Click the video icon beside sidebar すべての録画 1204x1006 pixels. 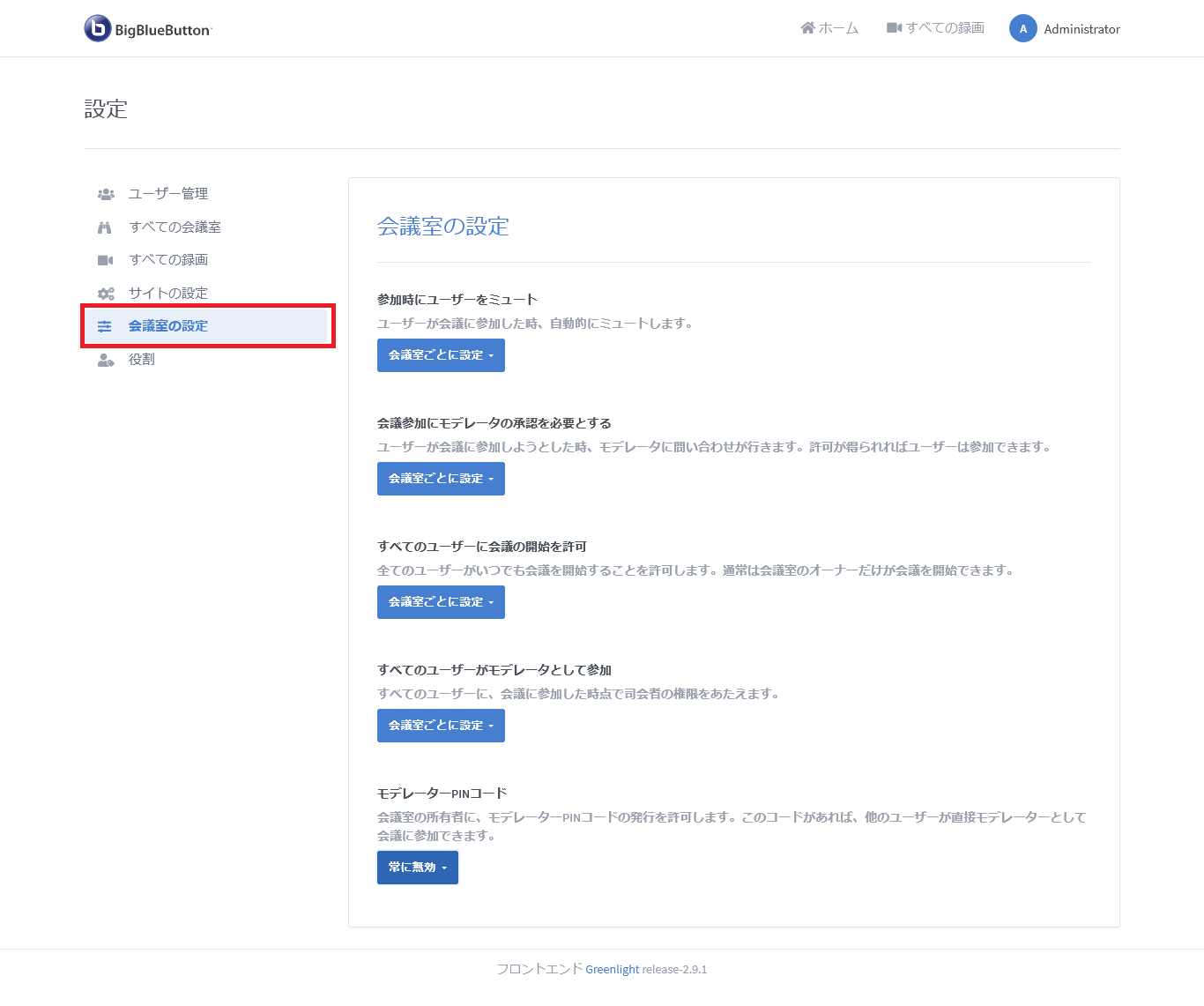pos(105,260)
